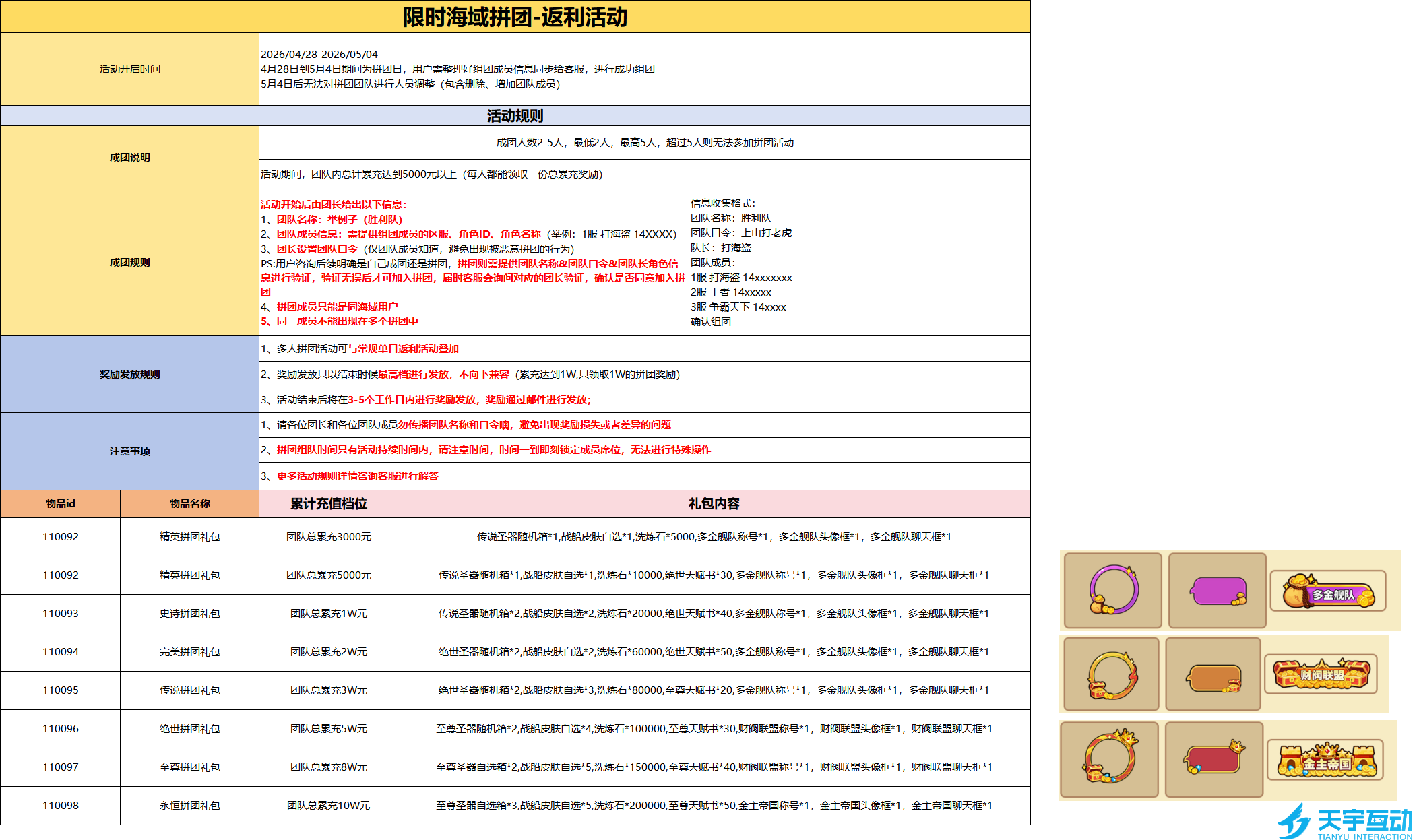Select the 团队总累充5W元 cell
Image resolution: width=1419 pixels, height=840 pixels.
tap(328, 729)
